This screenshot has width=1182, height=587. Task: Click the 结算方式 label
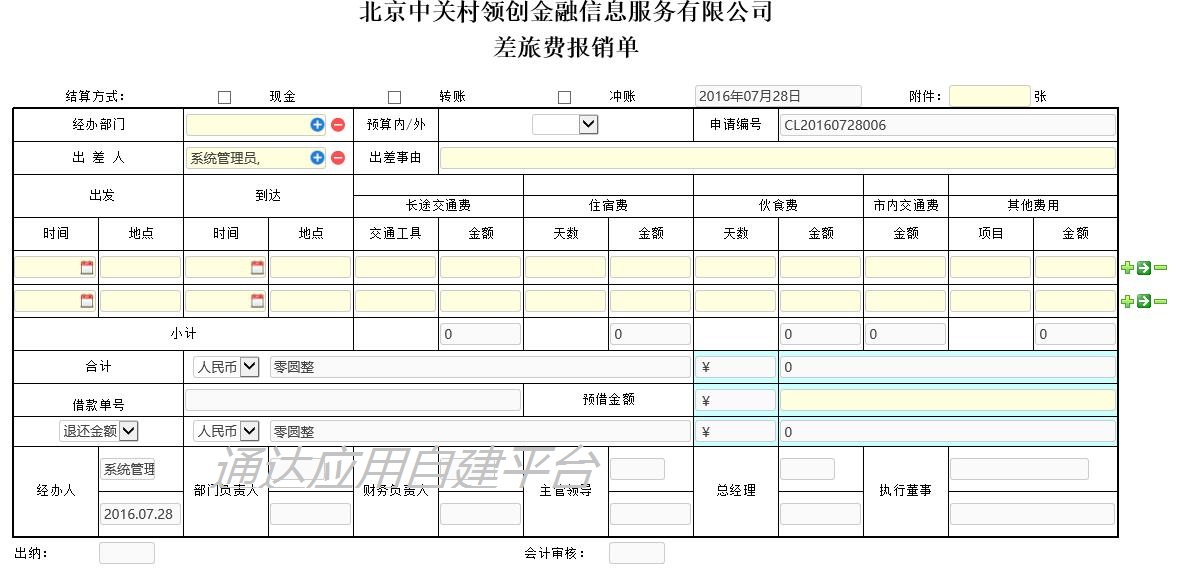pyautogui.click(x=95, y=96)
